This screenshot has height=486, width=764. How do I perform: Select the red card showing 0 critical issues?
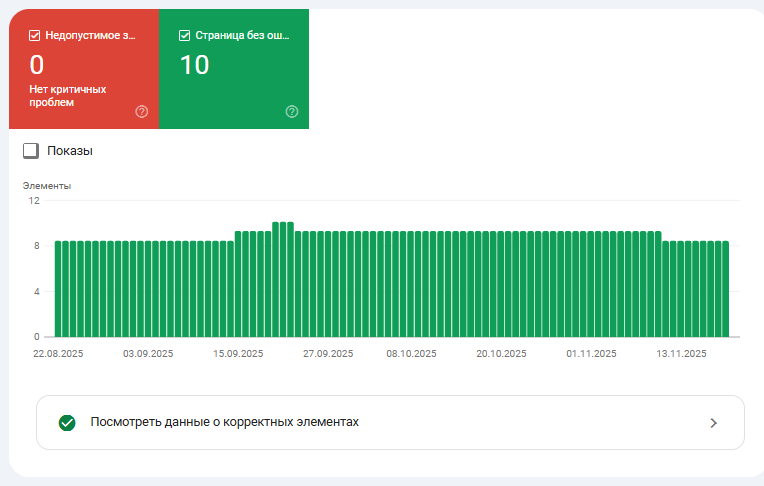click(84, 69)
